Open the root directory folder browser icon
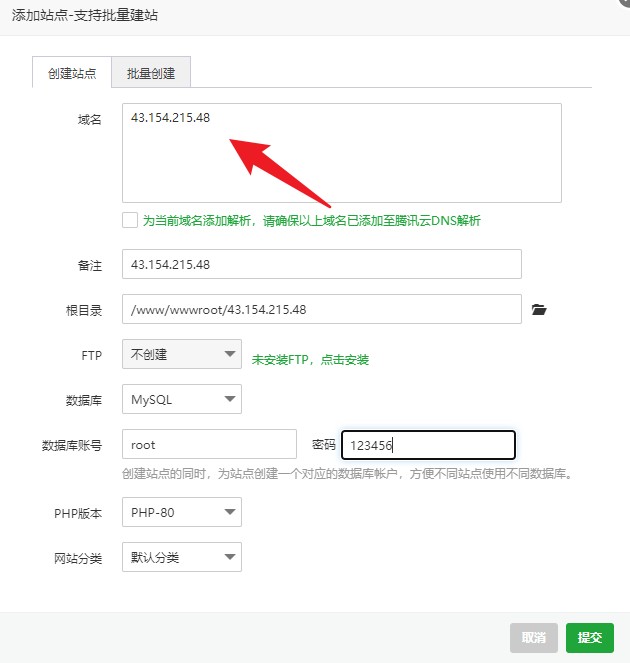Screen dimensions: 630x663 click(x=539, y=310)
